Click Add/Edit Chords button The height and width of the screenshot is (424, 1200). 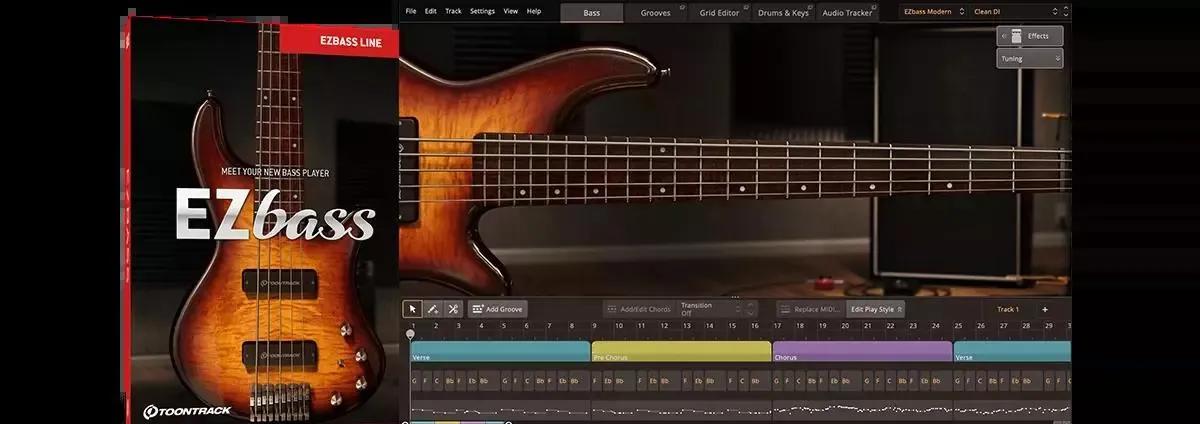[638, 309]
